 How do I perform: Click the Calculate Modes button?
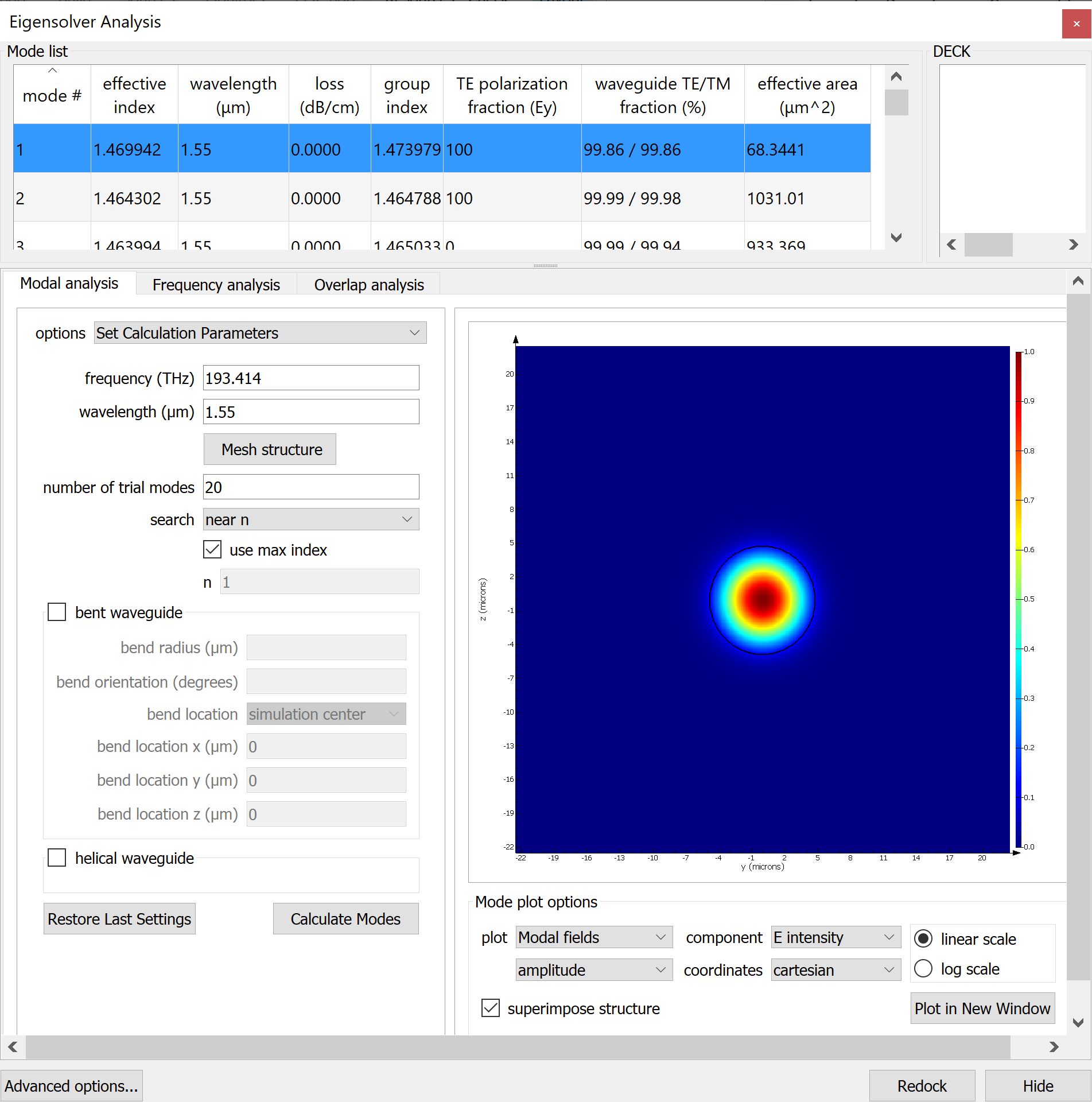coord(345,919)
